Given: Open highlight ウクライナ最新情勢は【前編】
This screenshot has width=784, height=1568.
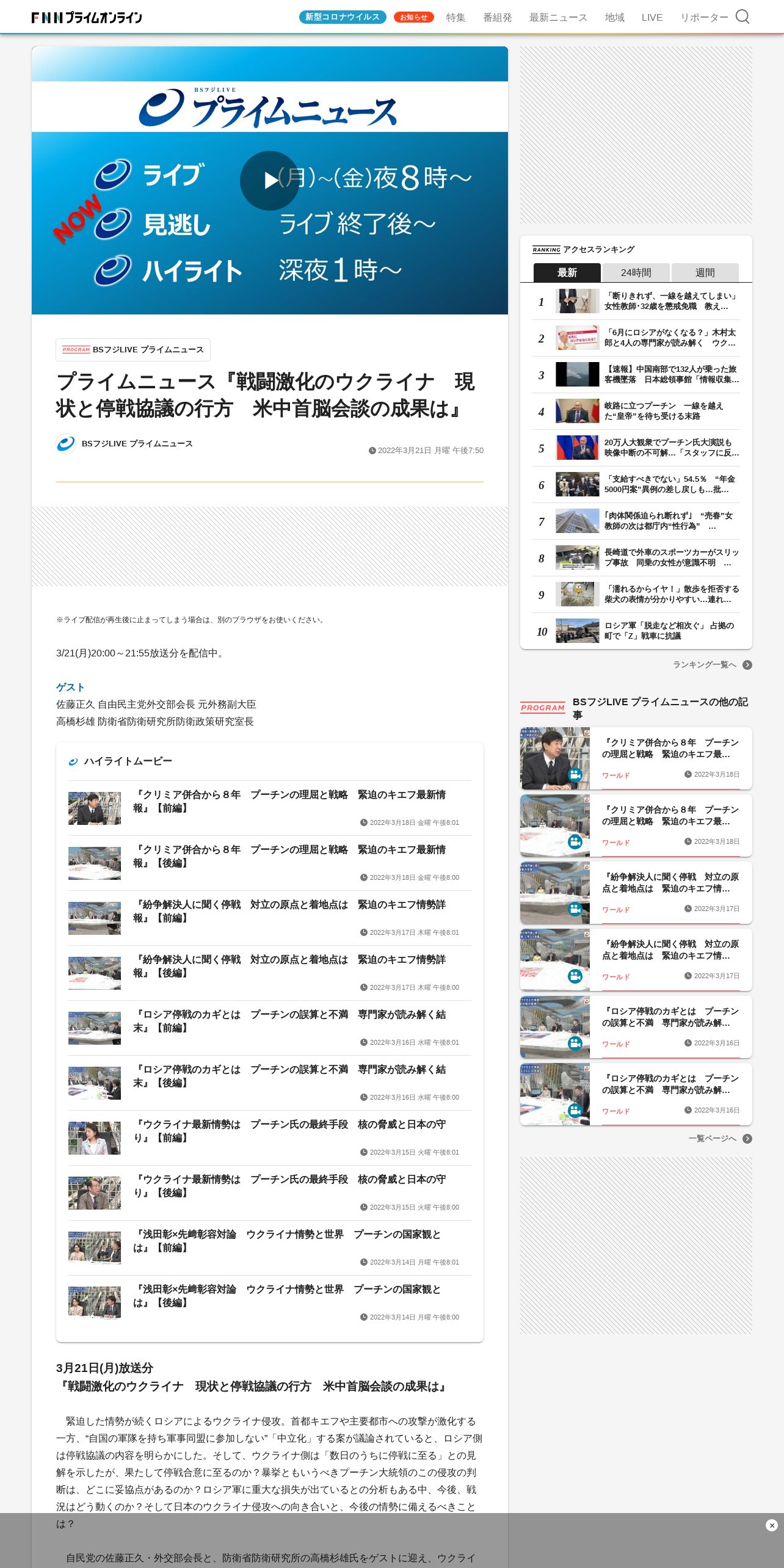Looking at the screenshot, I should [269, 1138].
